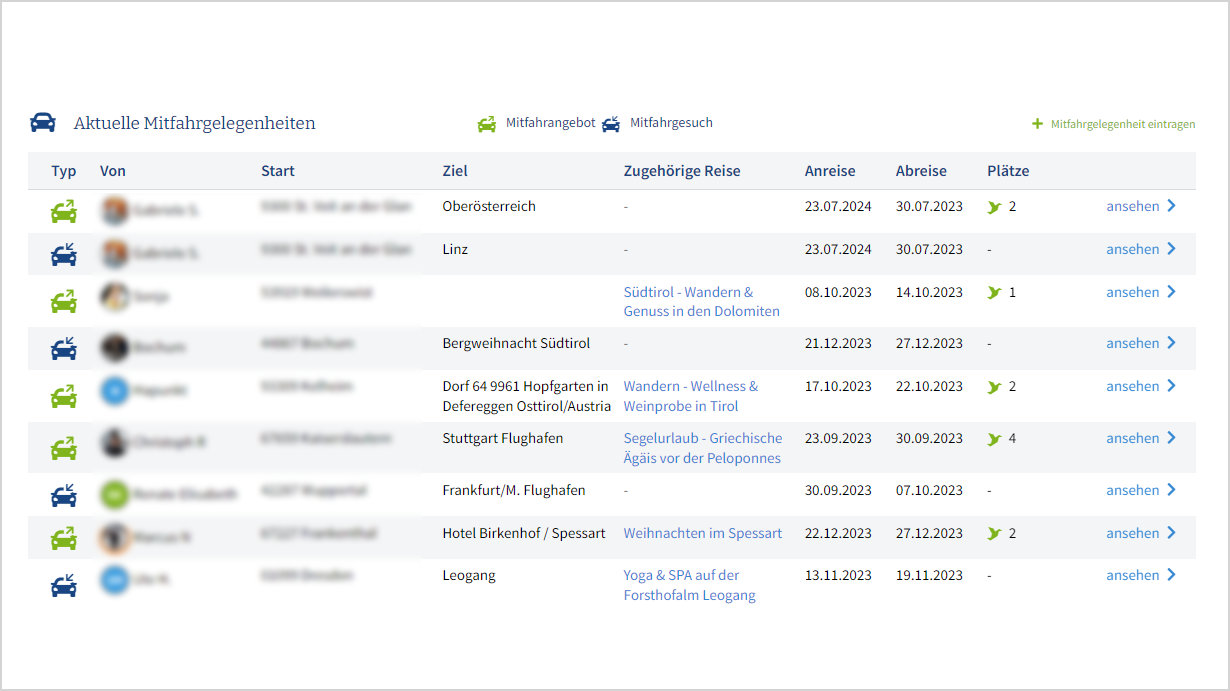The height and width of the screenshot is (691, 1230).
Task: Click the green seat icon in the Hotel Birkenhof row
Action: [x=994, y=534]
